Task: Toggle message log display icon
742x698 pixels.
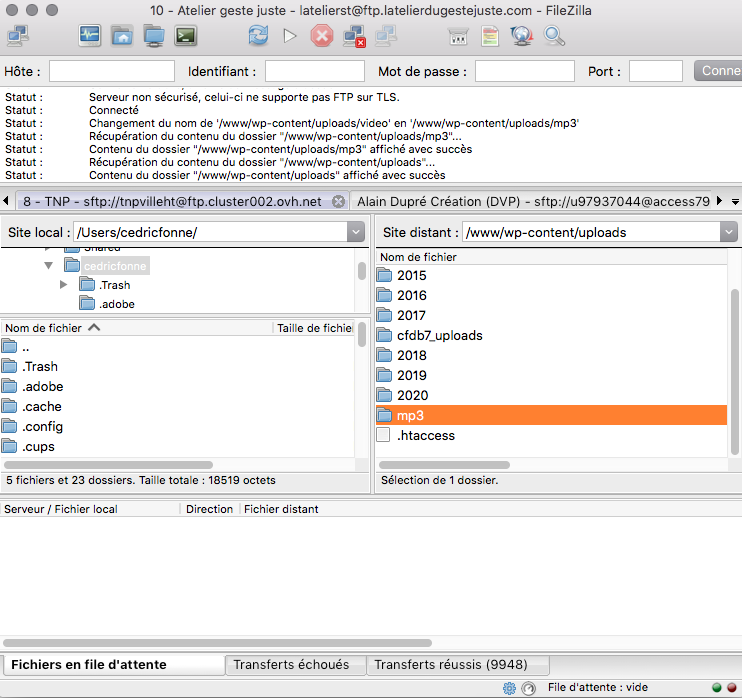Action: (x=90, y=36)
